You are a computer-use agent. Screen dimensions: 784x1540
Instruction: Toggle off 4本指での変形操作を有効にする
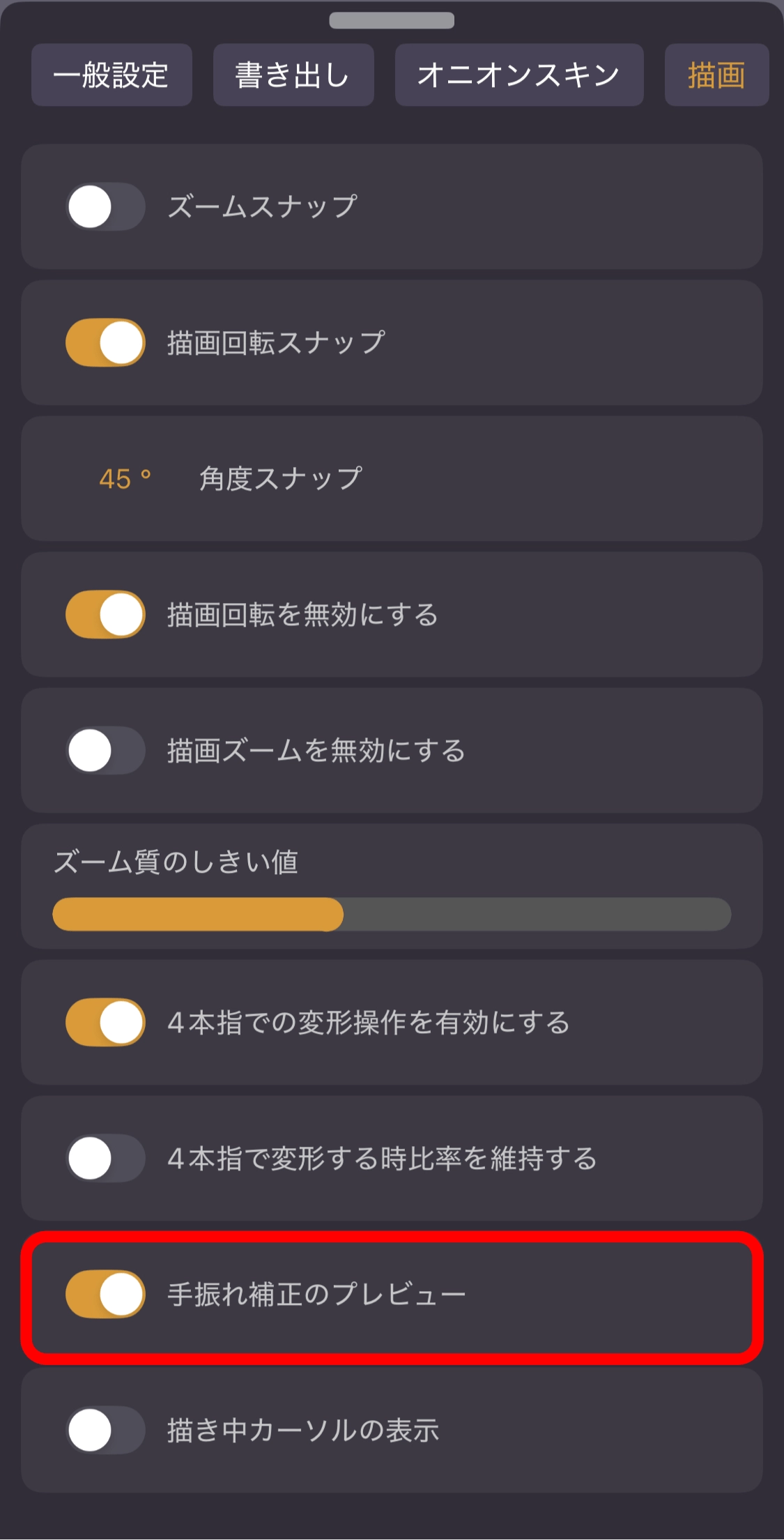pyautogui.click(x=105, y=1023)
